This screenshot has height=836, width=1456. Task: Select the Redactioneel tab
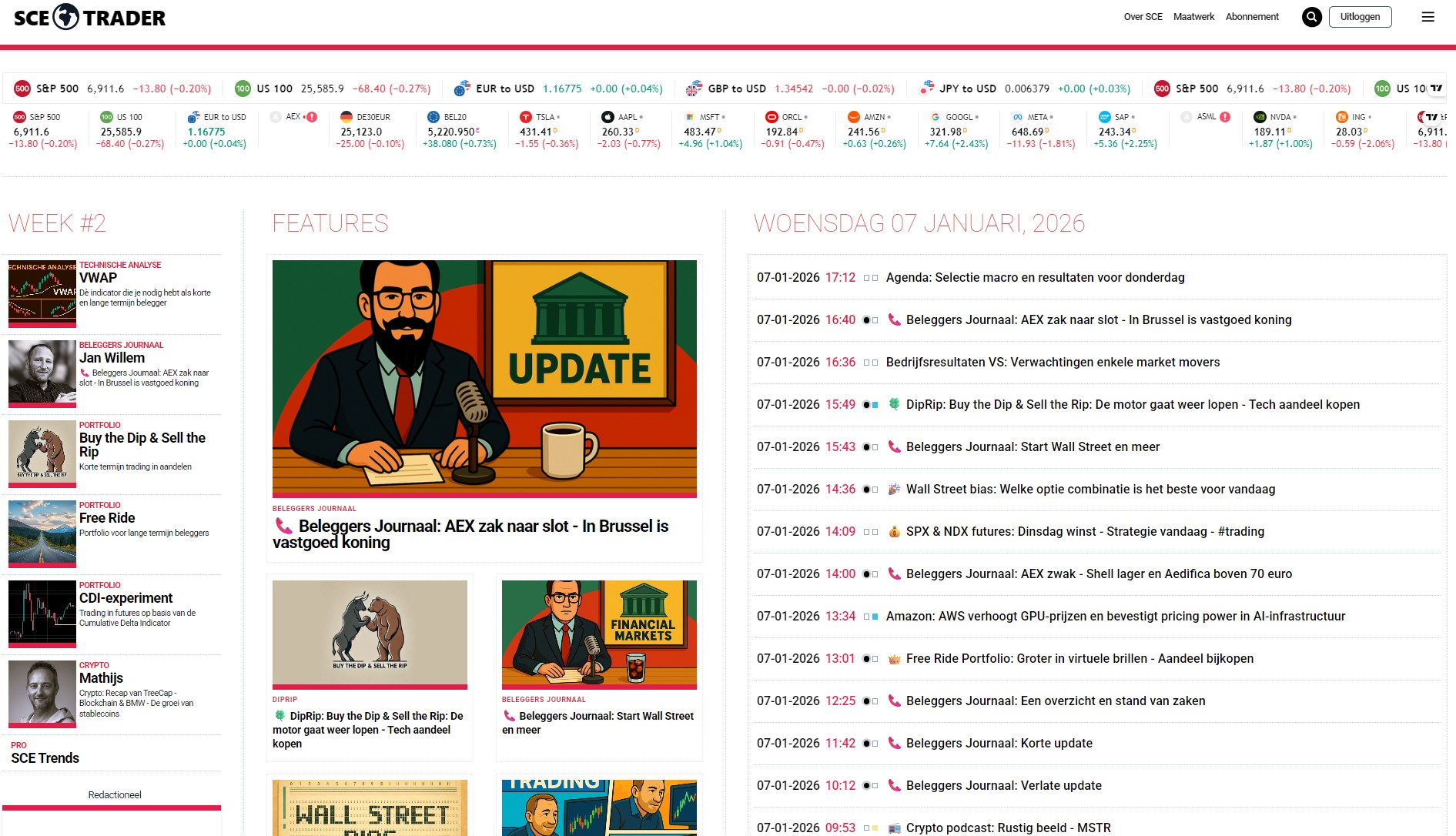click(x=115, y=794)
